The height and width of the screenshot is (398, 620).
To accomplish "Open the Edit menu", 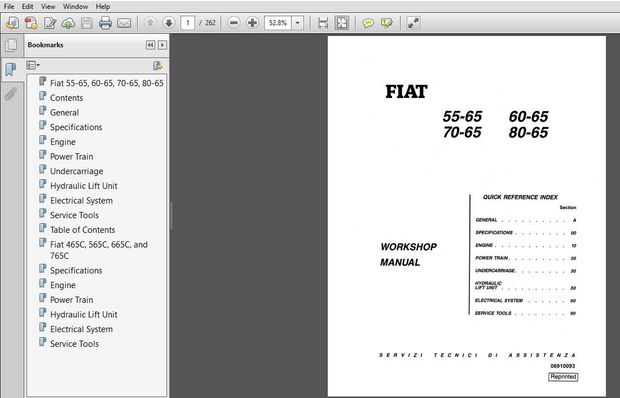I will [27, 6].
